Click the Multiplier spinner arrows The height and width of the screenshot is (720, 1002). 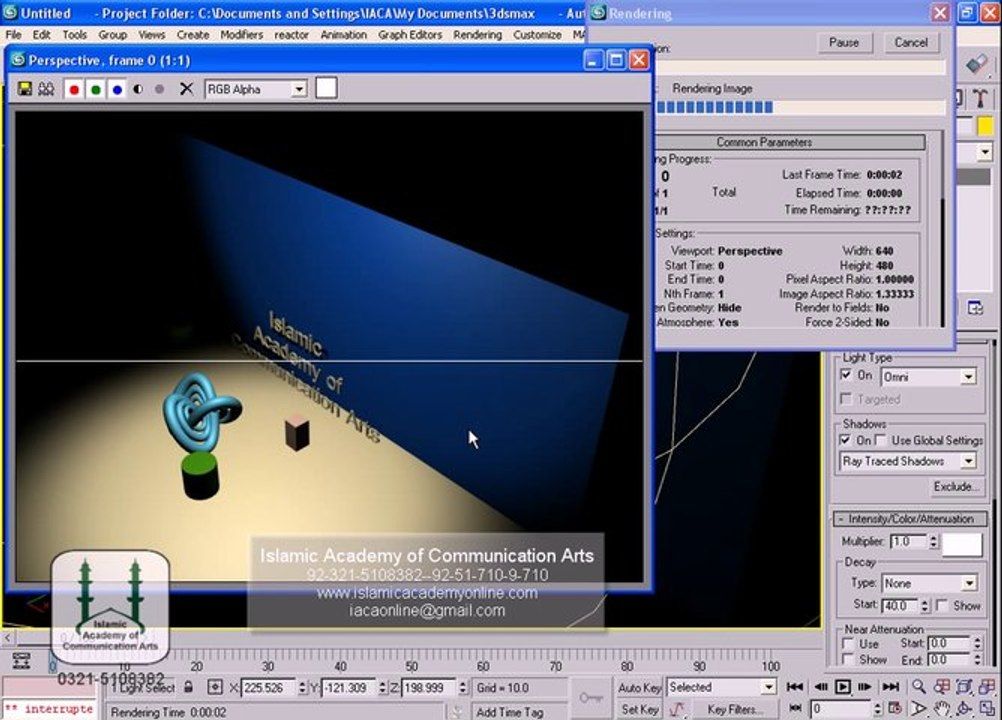point(933,541)
